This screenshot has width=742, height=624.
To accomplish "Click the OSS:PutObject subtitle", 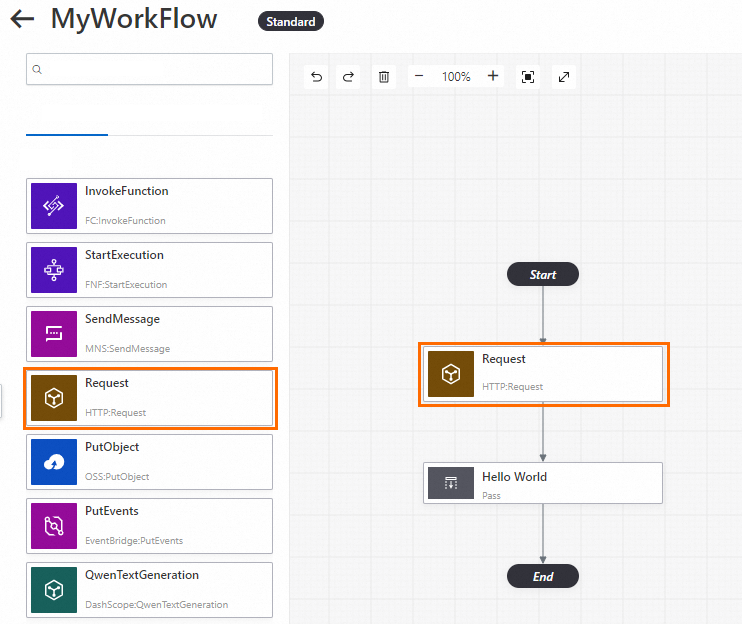I will pyautogui.click(x=117, y=476).
